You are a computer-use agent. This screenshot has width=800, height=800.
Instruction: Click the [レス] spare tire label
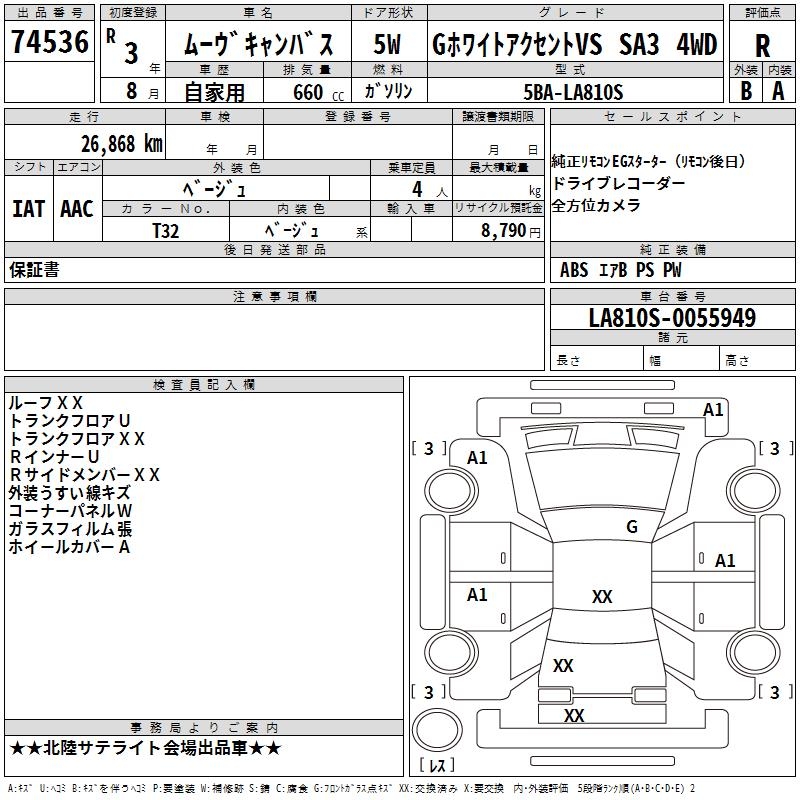tap(437, 765)
